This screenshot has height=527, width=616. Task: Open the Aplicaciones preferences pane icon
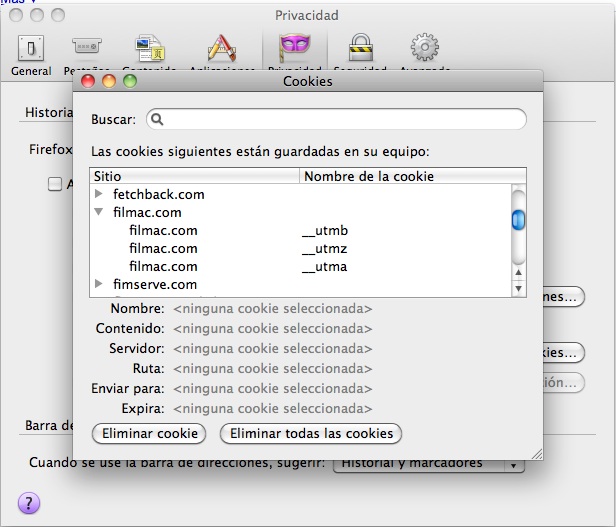pos(220,48)
